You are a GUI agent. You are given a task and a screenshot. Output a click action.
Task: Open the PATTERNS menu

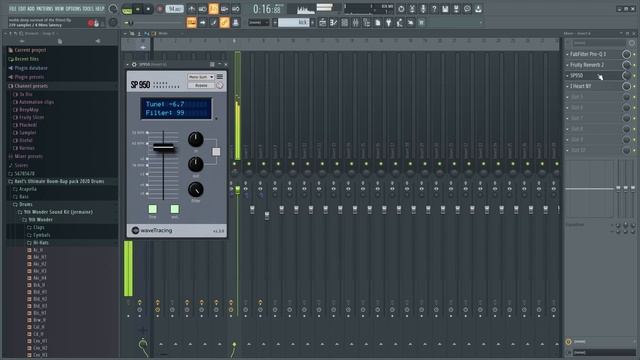pyautogui.click(x=44, y=9)
